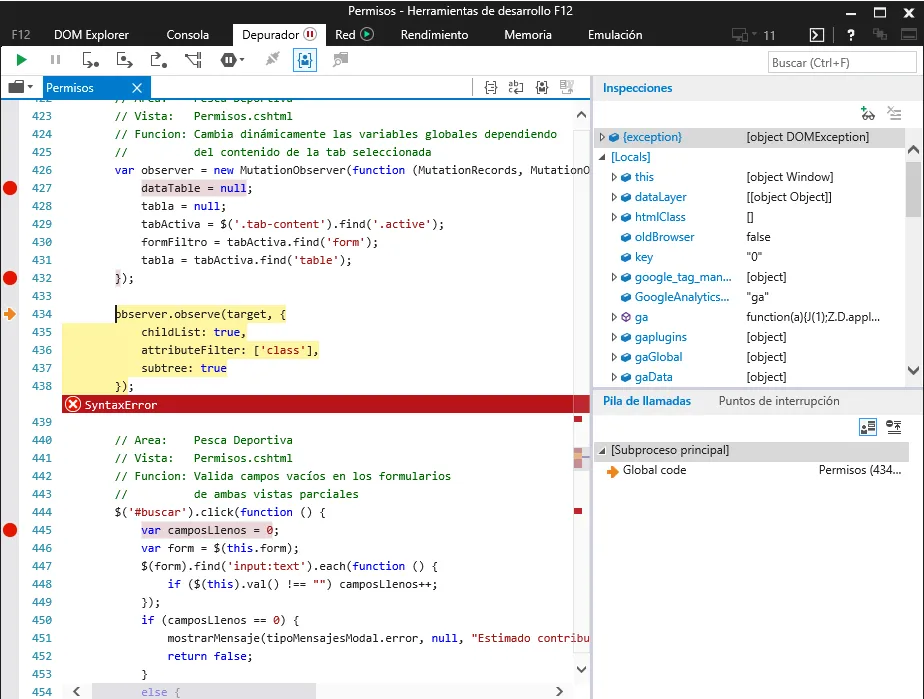
Task: Click the Step Into debugger icon
Action: [x=91, y=61]
